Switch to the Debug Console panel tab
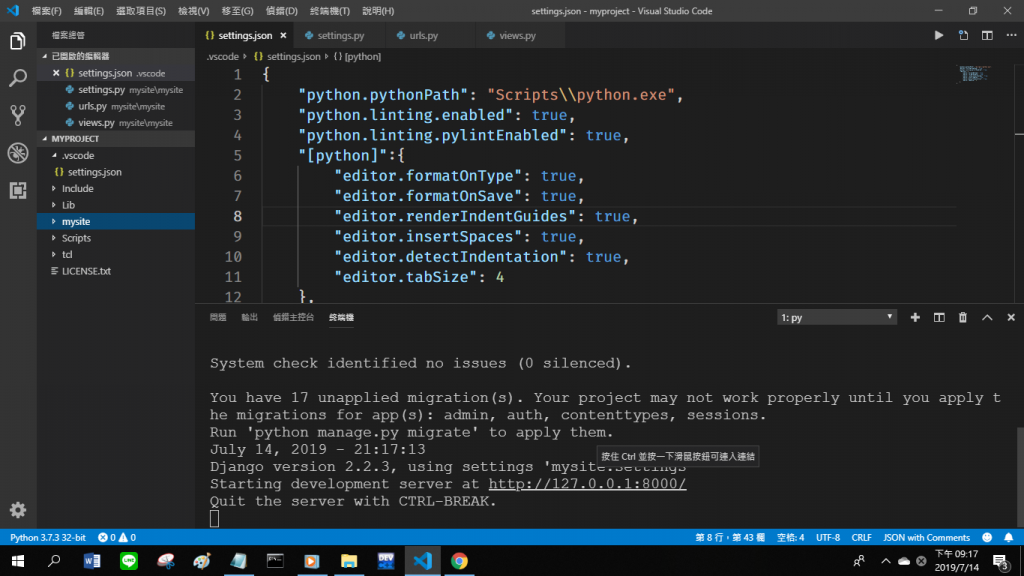The height and width of the screenshot is (576, 1024). [x=293, y=317]
